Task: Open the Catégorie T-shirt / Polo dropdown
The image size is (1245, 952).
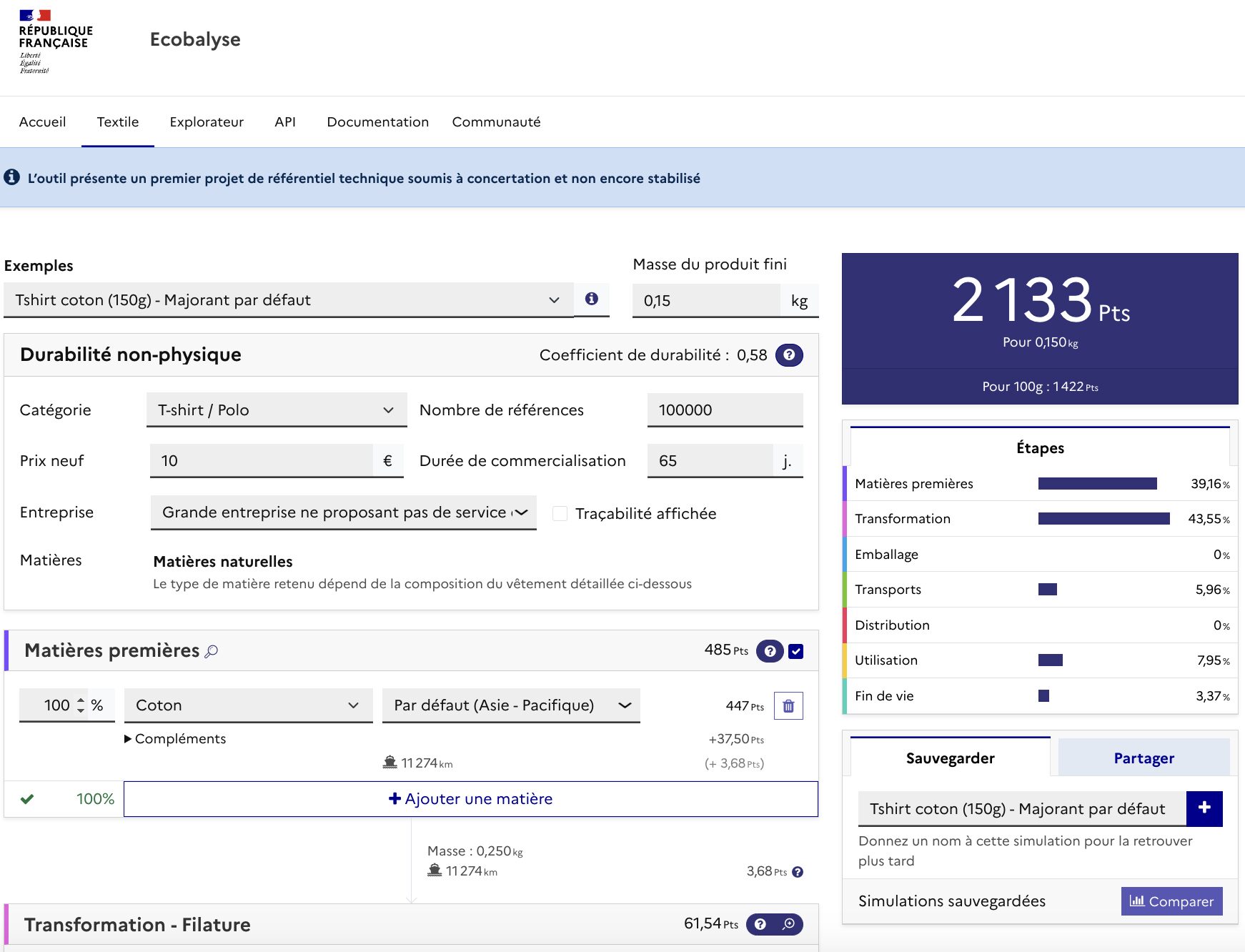Action: (x=277, y=410)
